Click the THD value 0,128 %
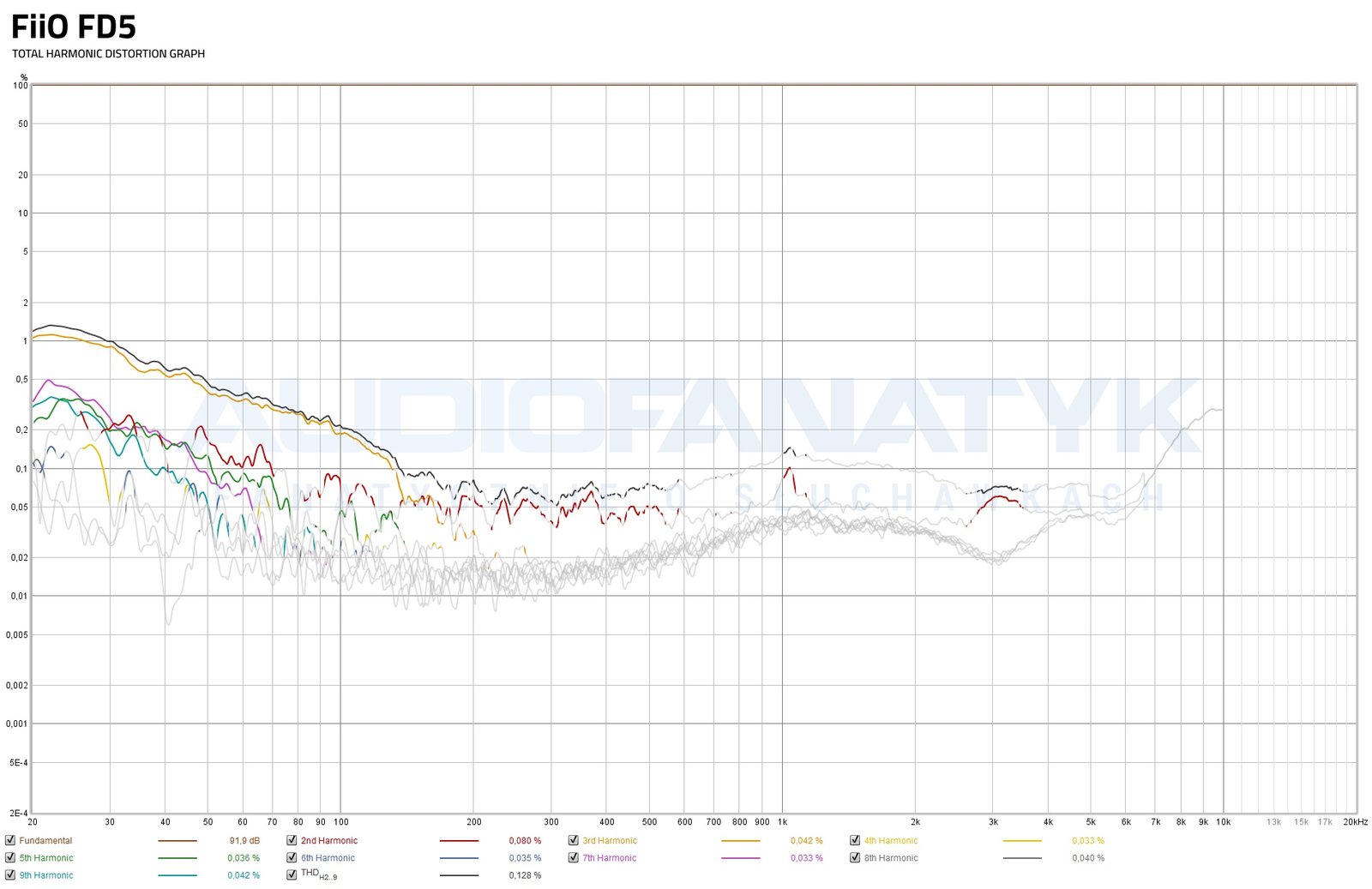Screen dimensions: 1372x889 pos(525,875)
